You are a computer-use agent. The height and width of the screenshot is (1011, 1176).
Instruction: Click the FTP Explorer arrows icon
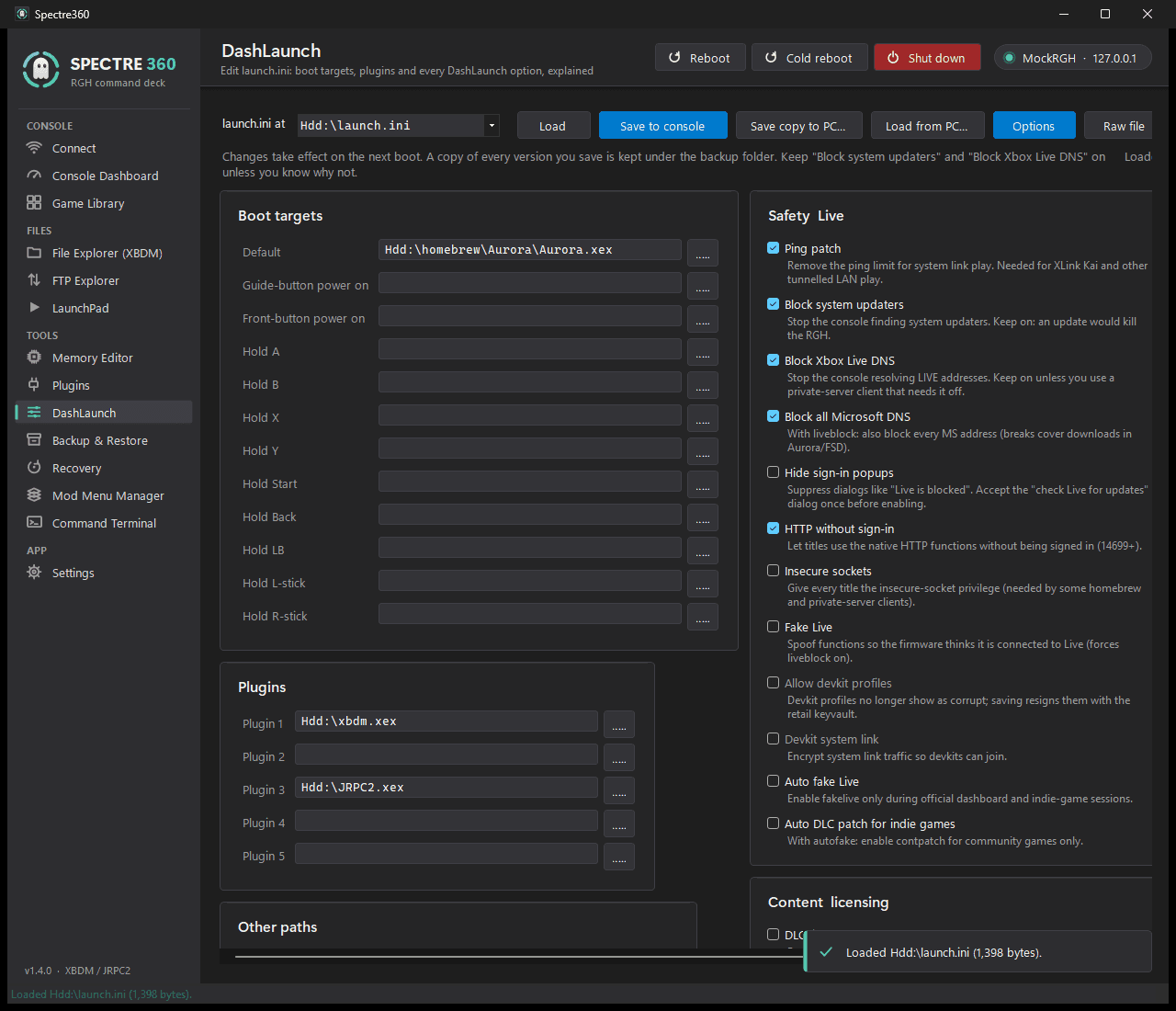(x=34, y=280)
